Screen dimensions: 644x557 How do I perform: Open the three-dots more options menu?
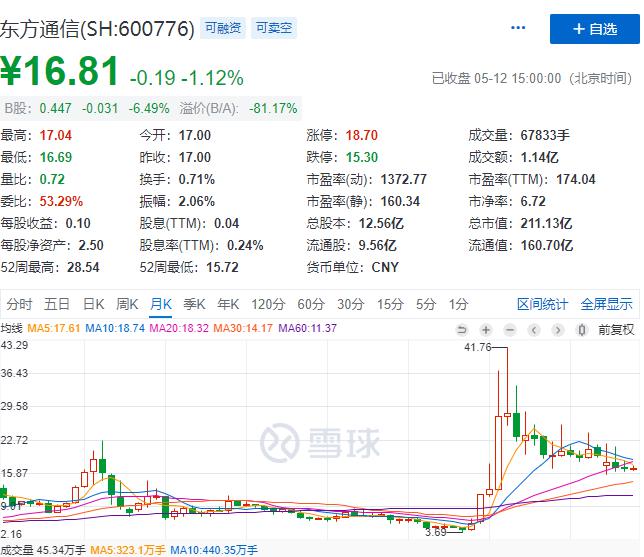click(518, 28)
